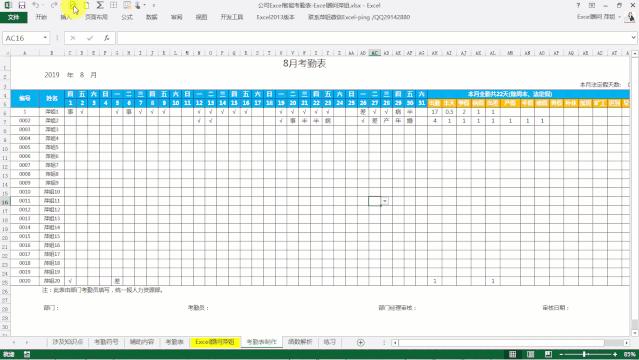Click the Redo arrow icon

54,5
